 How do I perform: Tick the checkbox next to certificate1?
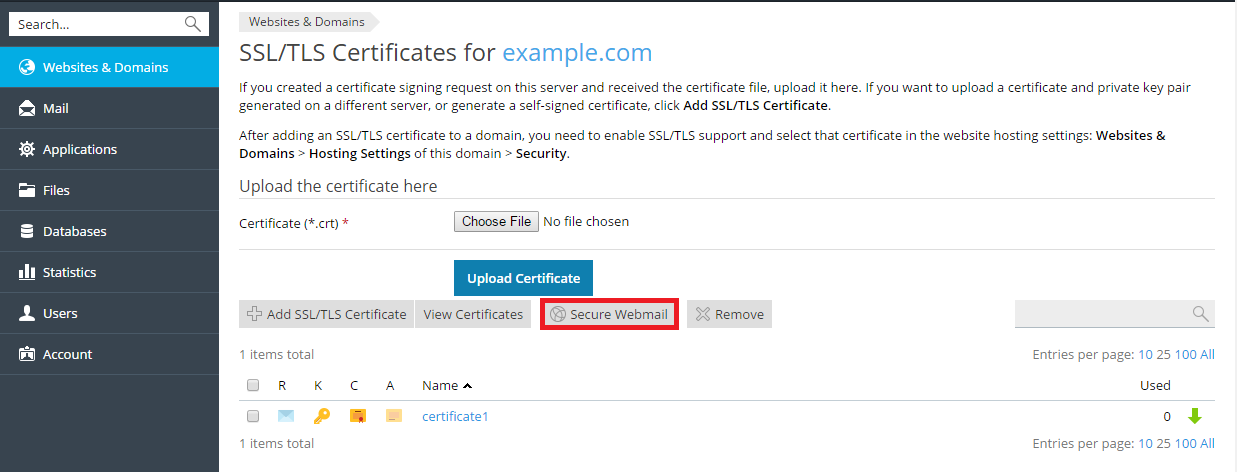click(253, 416)
